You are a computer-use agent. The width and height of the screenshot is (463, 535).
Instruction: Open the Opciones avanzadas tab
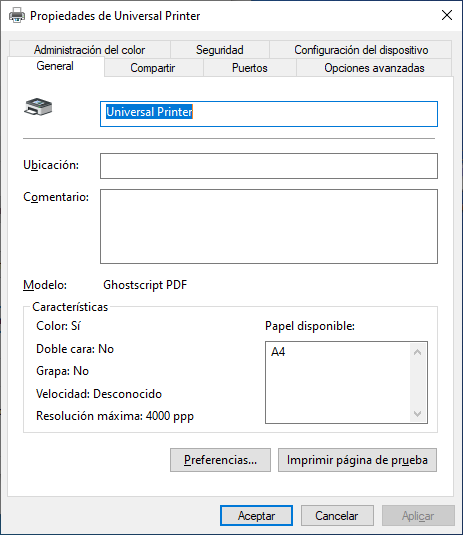coord(374,68)
